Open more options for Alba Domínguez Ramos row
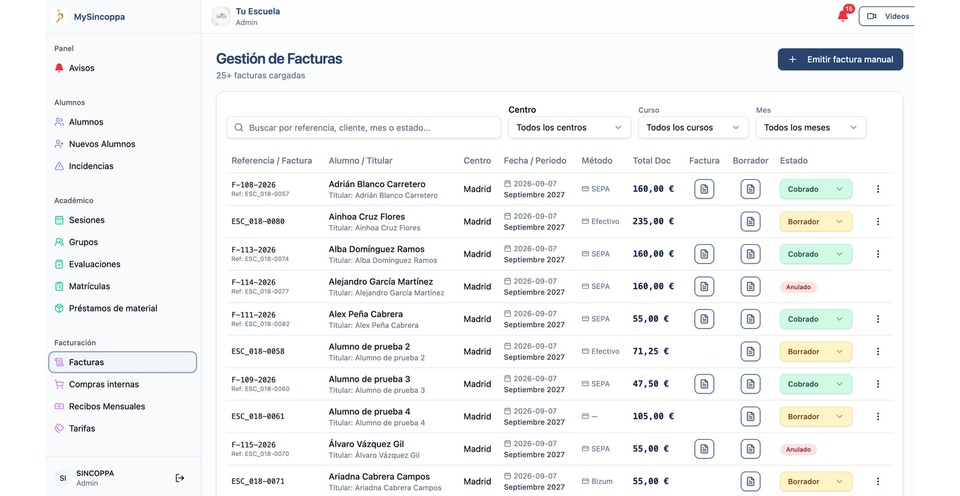The height and width of the screenshot is (496, 960). pos(878,254)
